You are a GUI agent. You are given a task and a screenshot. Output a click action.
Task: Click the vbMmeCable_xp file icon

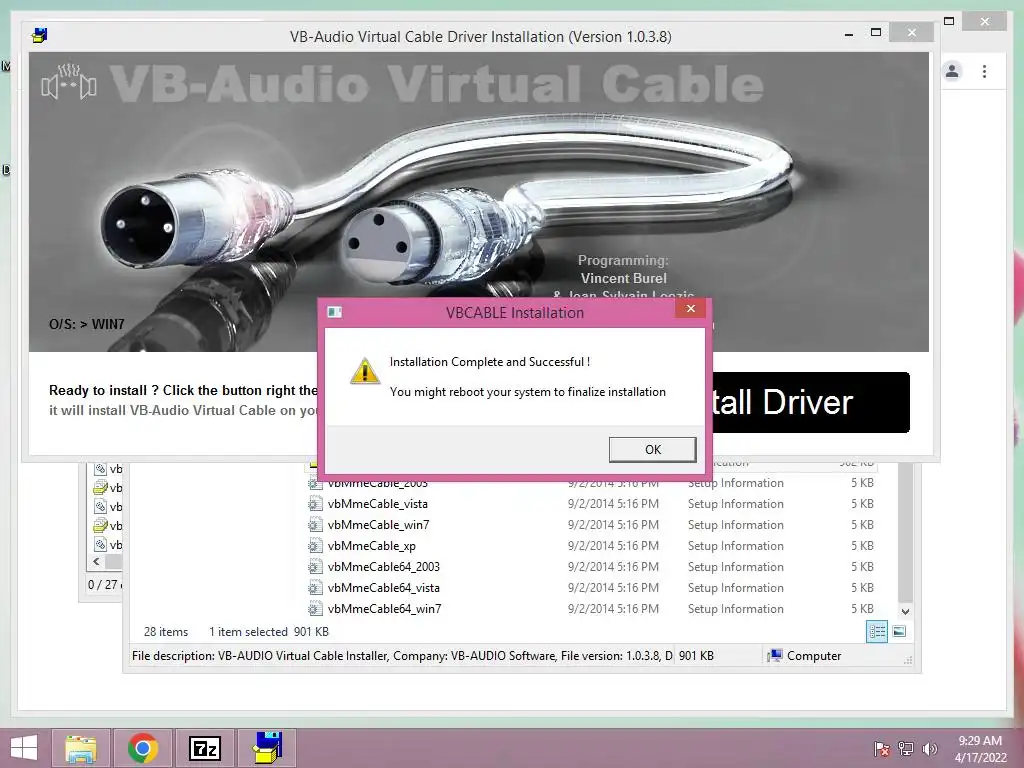(x=315, y=545)
